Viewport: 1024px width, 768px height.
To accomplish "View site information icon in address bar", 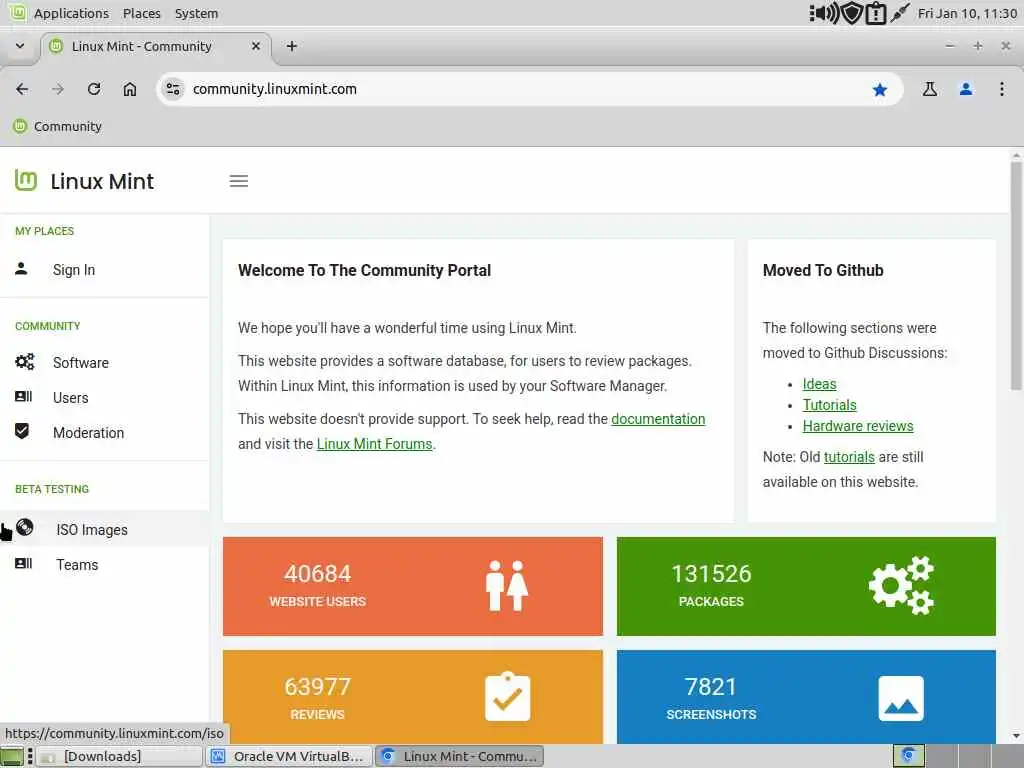I will pos(172,89).
